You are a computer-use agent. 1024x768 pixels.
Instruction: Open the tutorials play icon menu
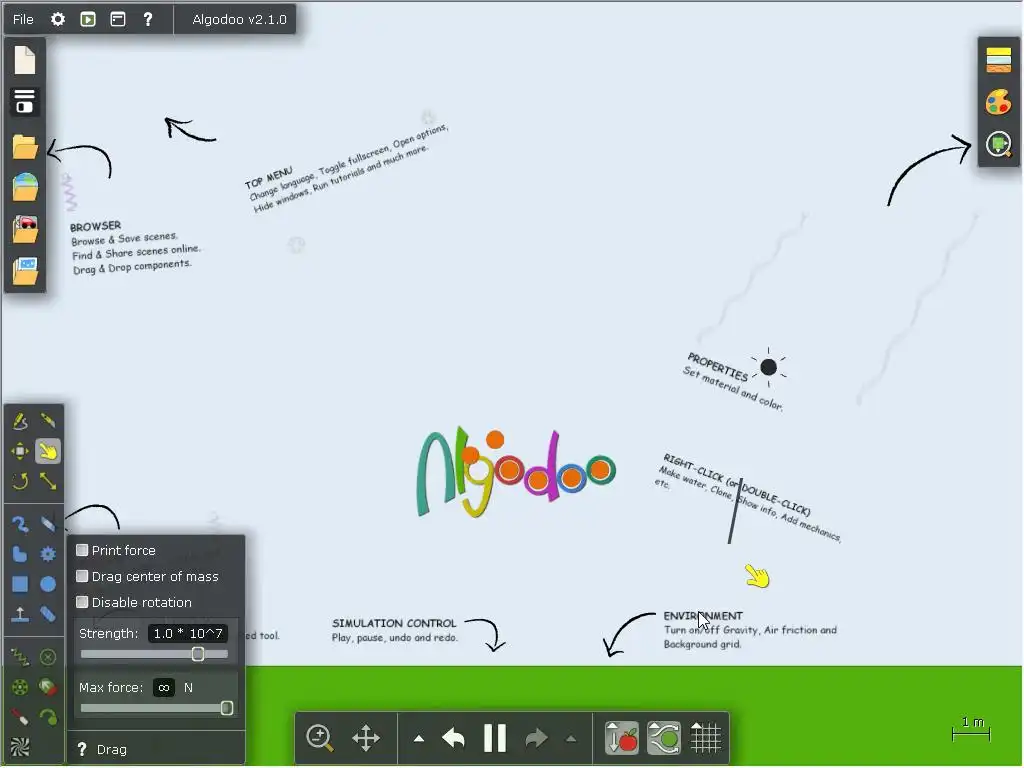tap(88, 20)
